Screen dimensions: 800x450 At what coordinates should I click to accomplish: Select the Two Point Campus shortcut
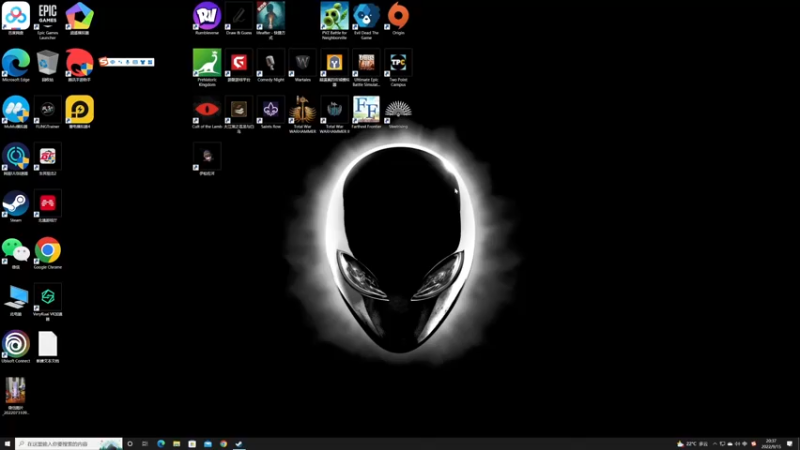point(398,67)
